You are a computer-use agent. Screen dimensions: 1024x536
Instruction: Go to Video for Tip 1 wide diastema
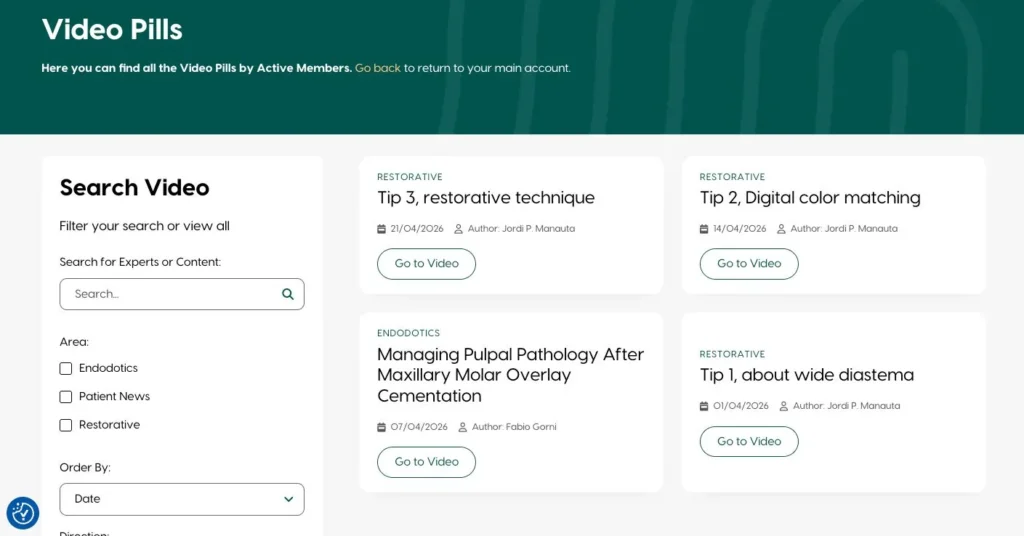pyautogui.click(x=749, y=441)
